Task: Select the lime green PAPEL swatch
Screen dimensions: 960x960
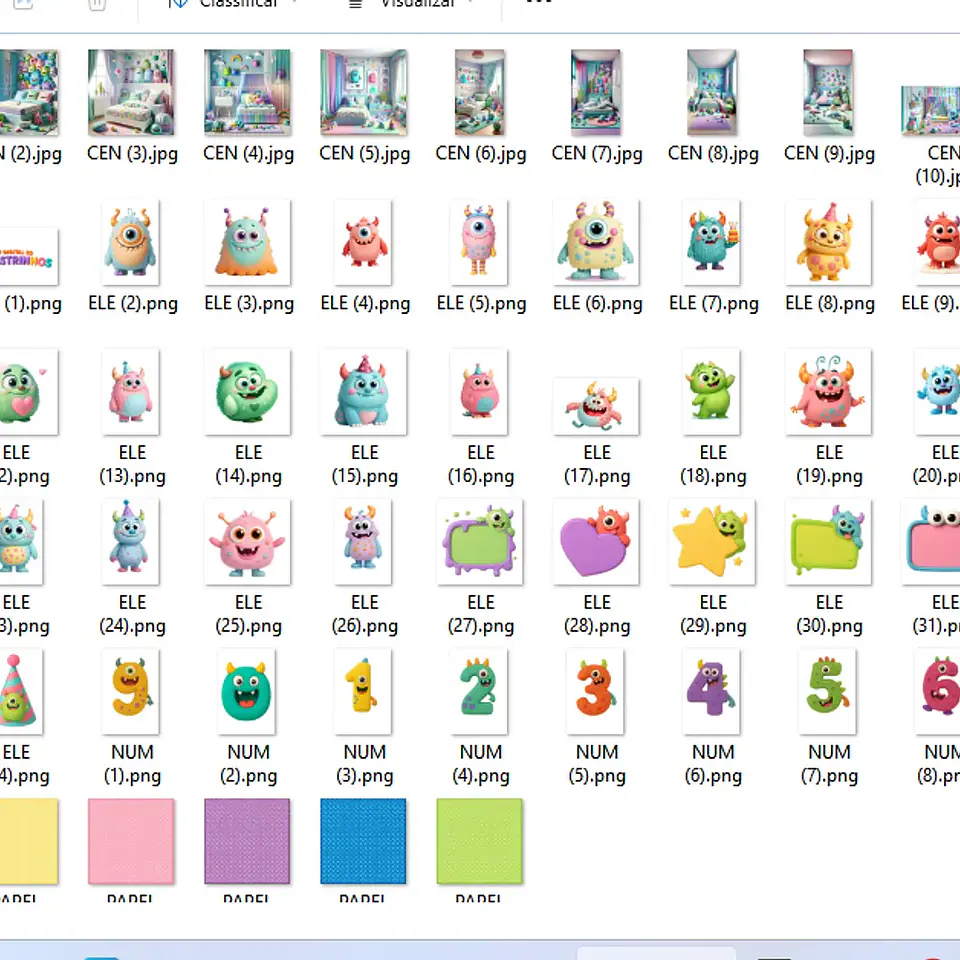Action: [479, 841]
